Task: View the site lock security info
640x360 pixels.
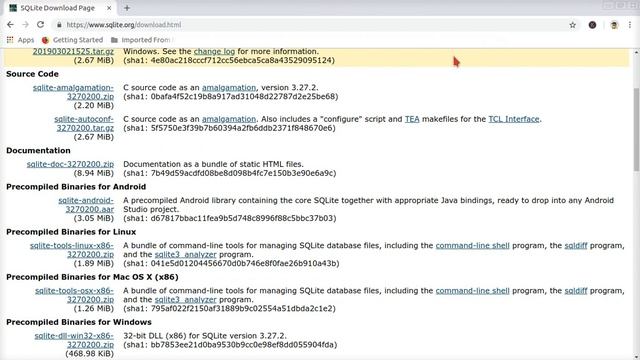Action: pos(59,25)
